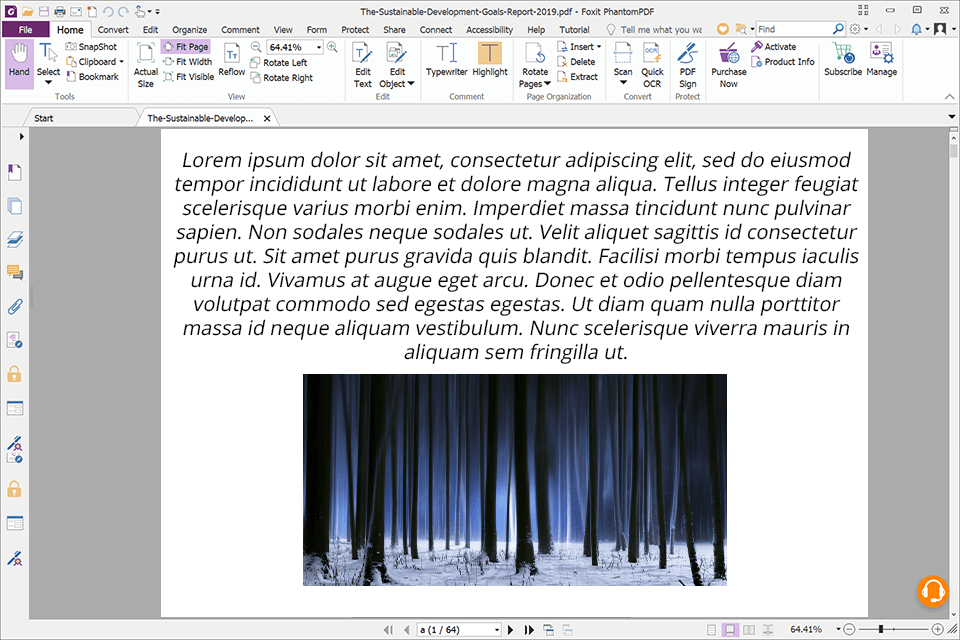Enable single page view in status bar
This screenshot has height=640, width=960.
coord(711,630)
